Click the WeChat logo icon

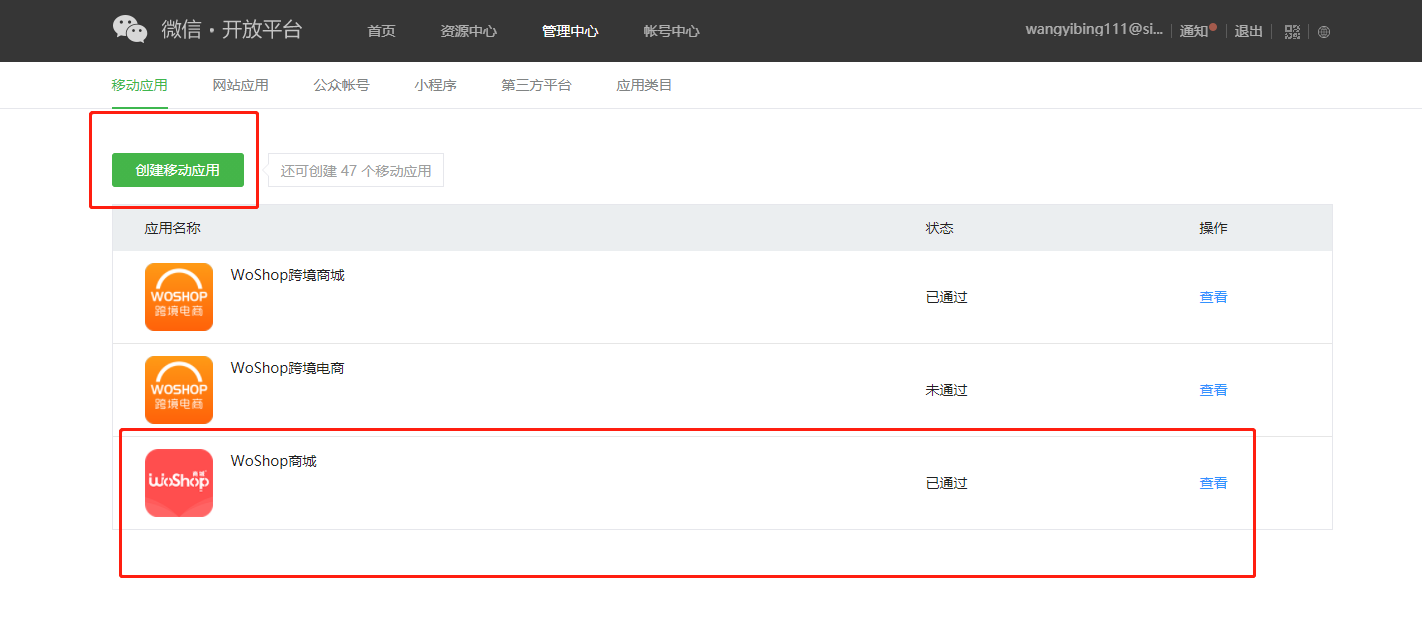(x=130, y=30)
